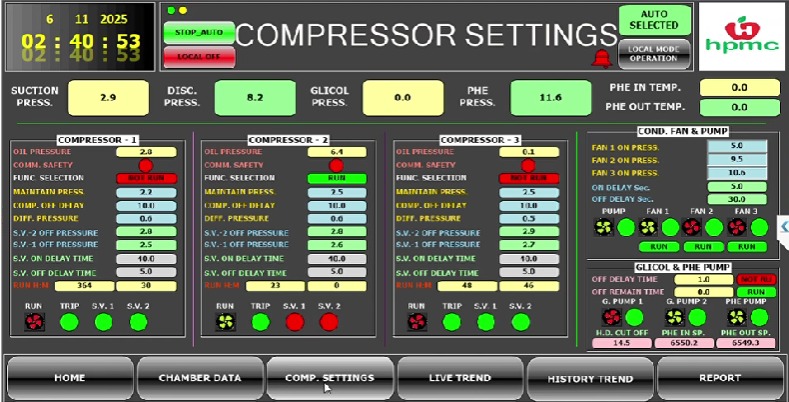Click RUN button under FAN 3
Image resolution: width=789 pixels, height=402 pixels.
747,247
